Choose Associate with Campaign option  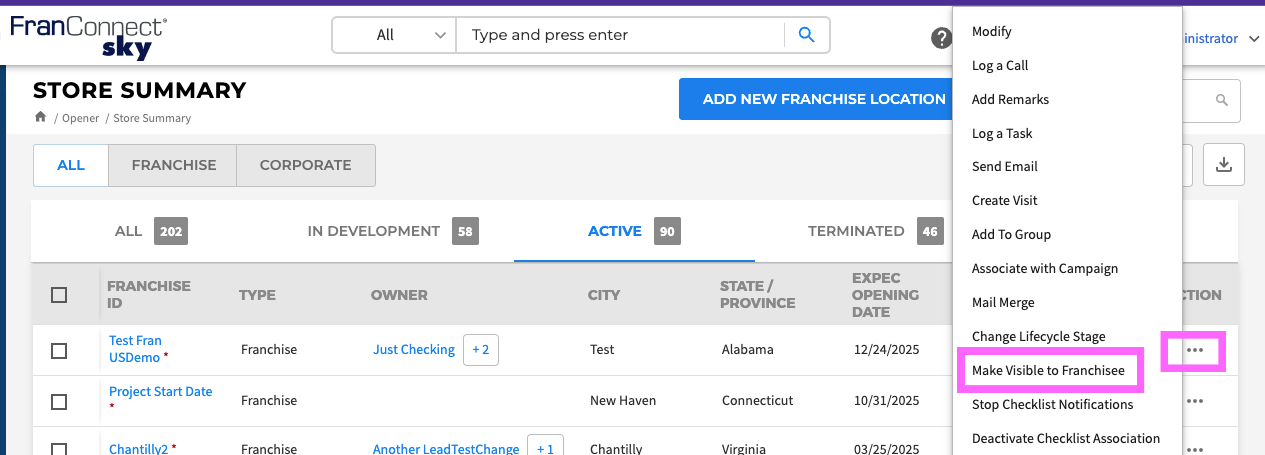pyautogui.click(x=1045, y=269)
